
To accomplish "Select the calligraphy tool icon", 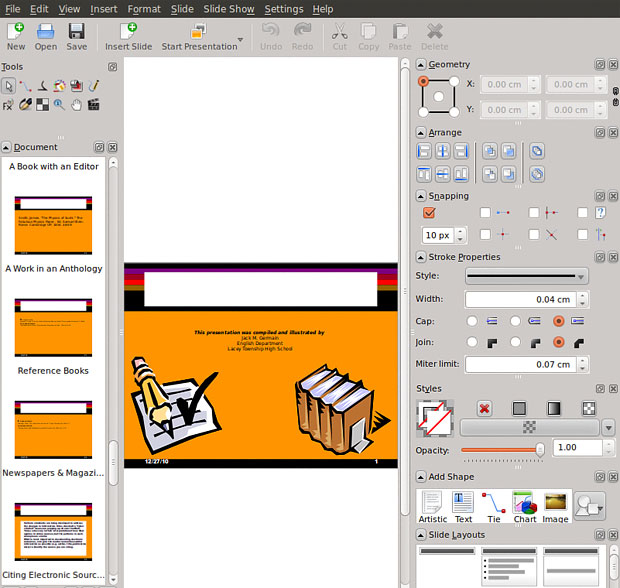I will pyautogui.click(x=43, y=86).
